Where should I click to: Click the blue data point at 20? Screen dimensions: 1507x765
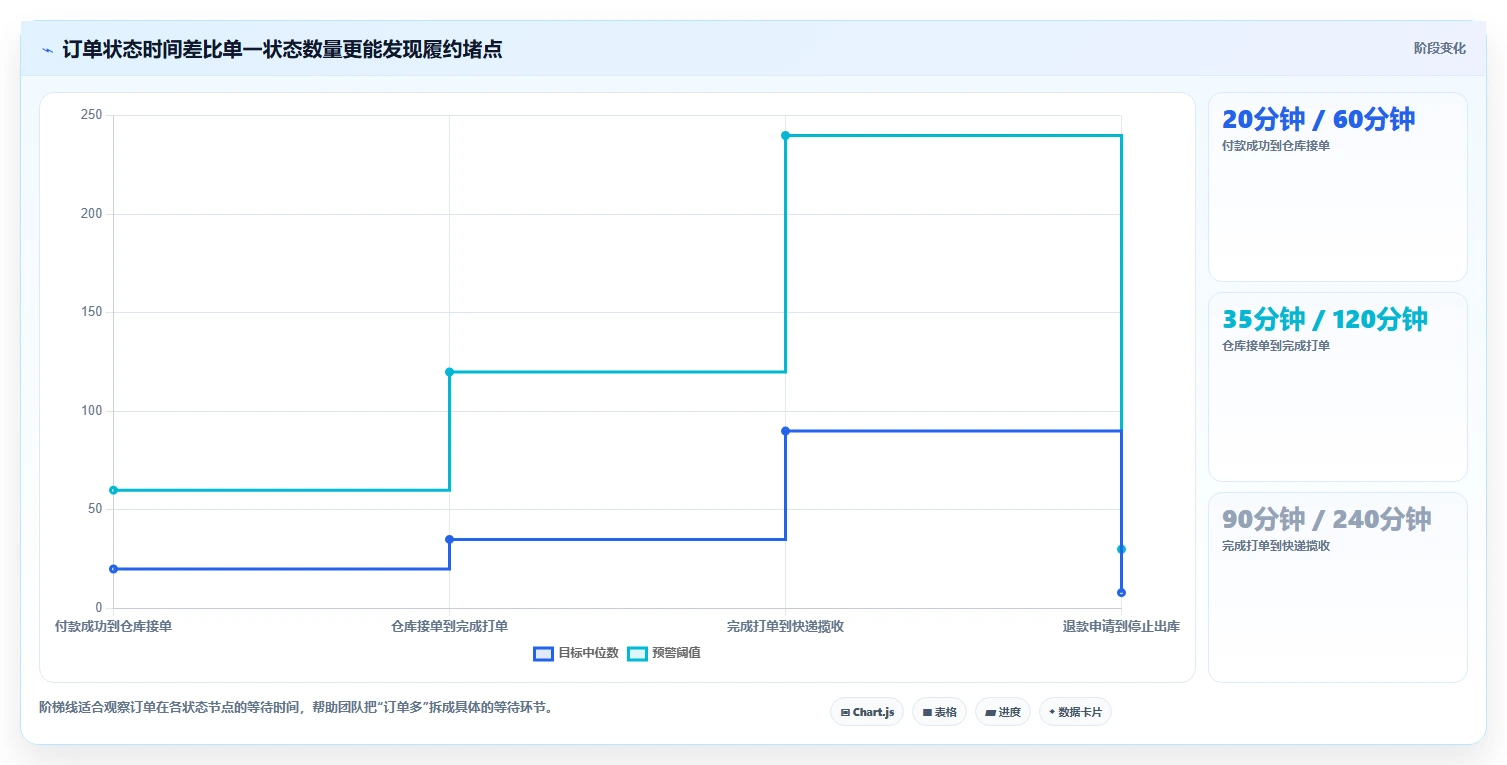(113, 569)
